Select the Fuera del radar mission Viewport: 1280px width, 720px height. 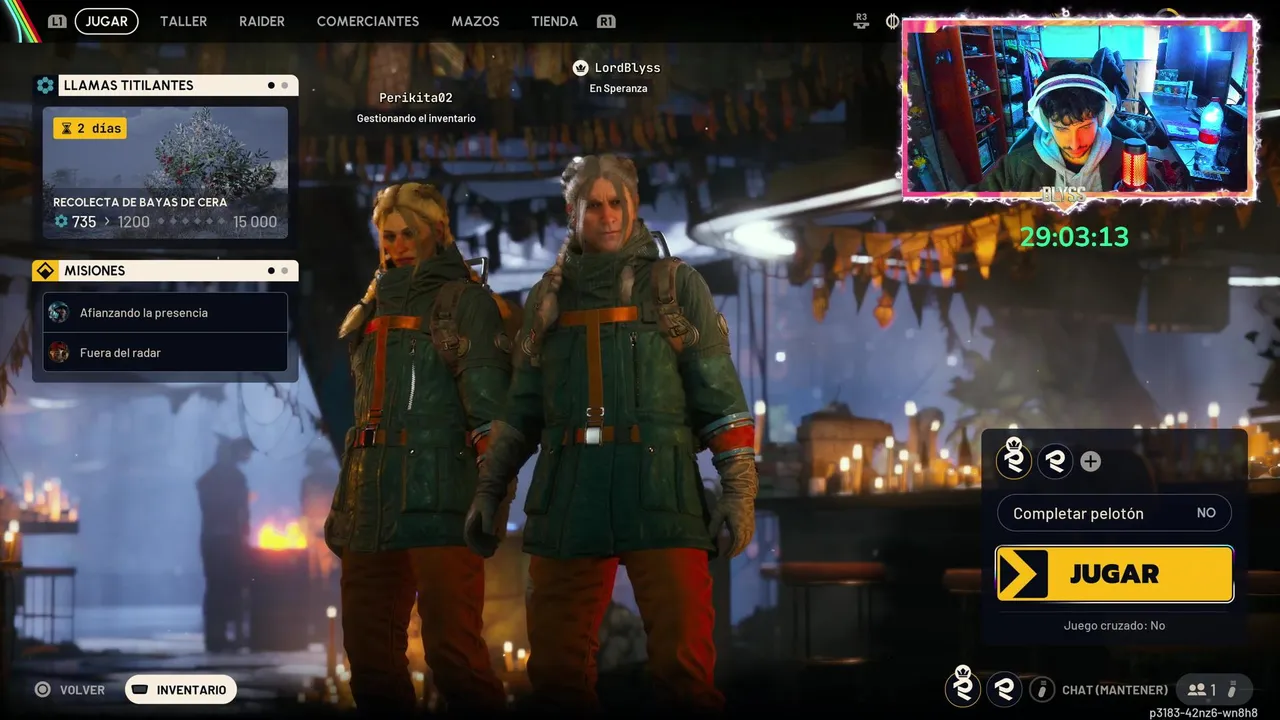click(x=165, y=352)
